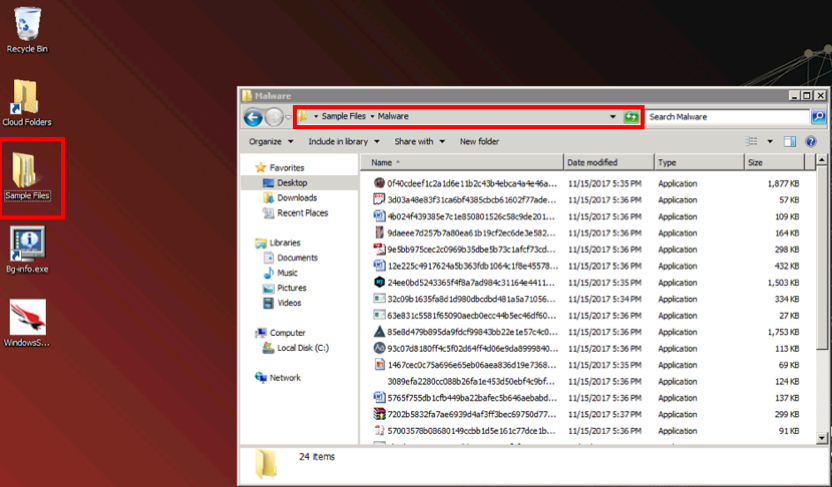Toggle the preview pane icon
The height and width of the screenshot is (487, 832).
pos(789,142)
